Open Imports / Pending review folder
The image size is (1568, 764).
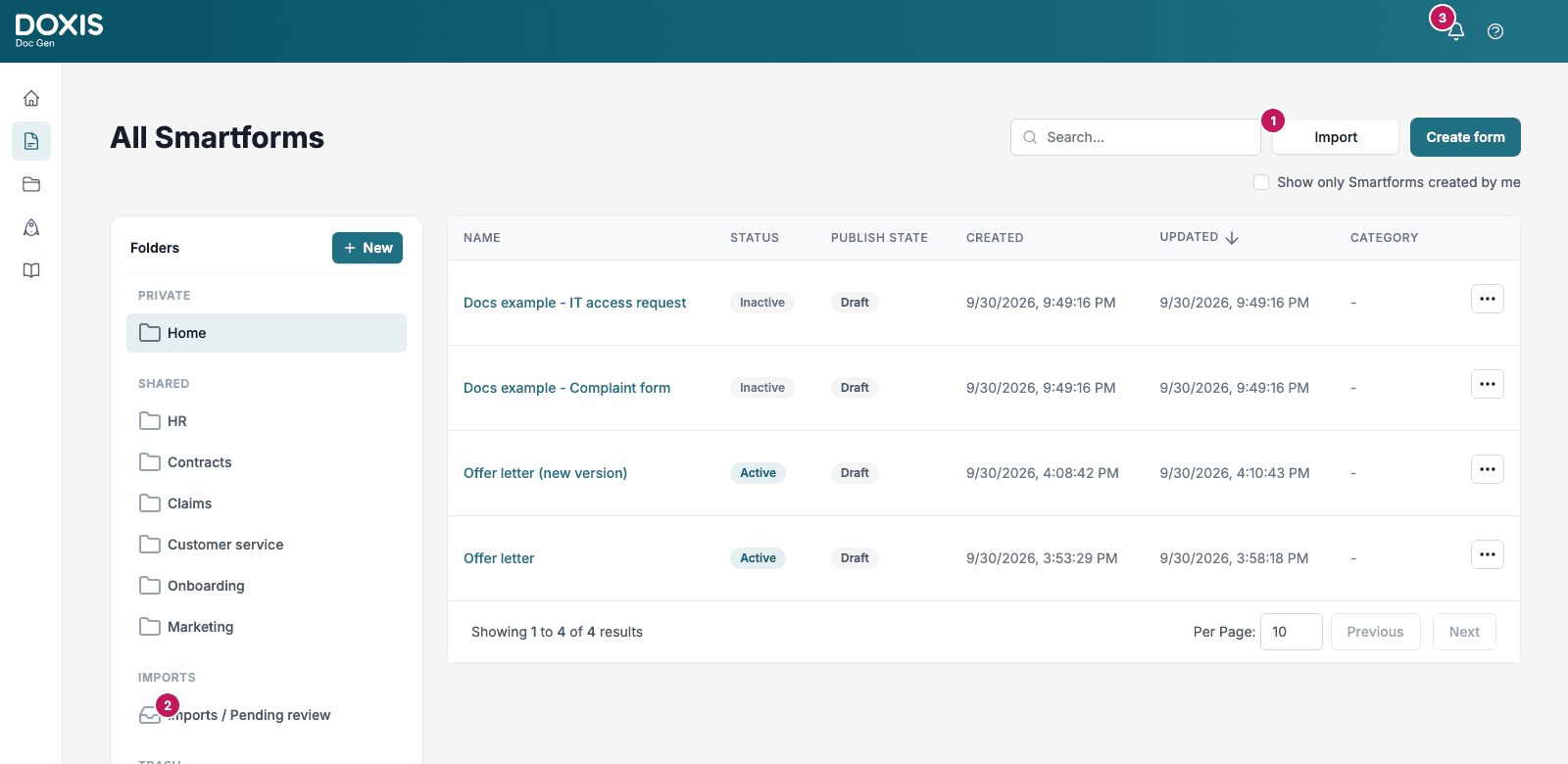[x=267, y=715]
